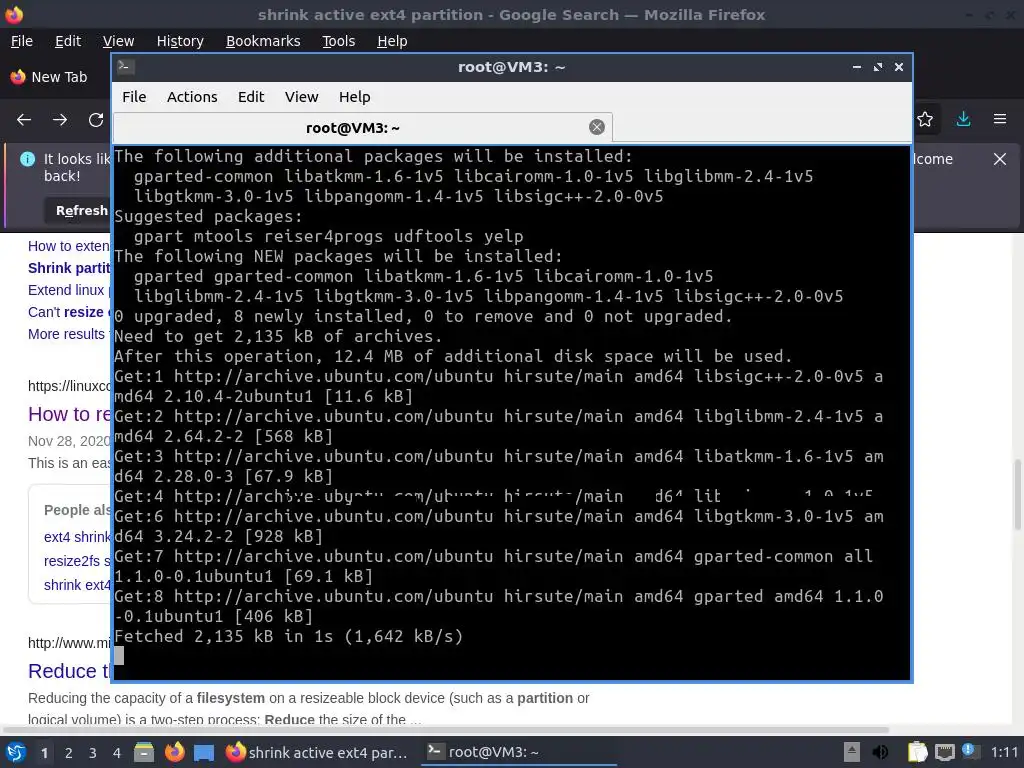Open Firefox Bookmarks menu
The image size is (1024, 768).
(263, 40)
